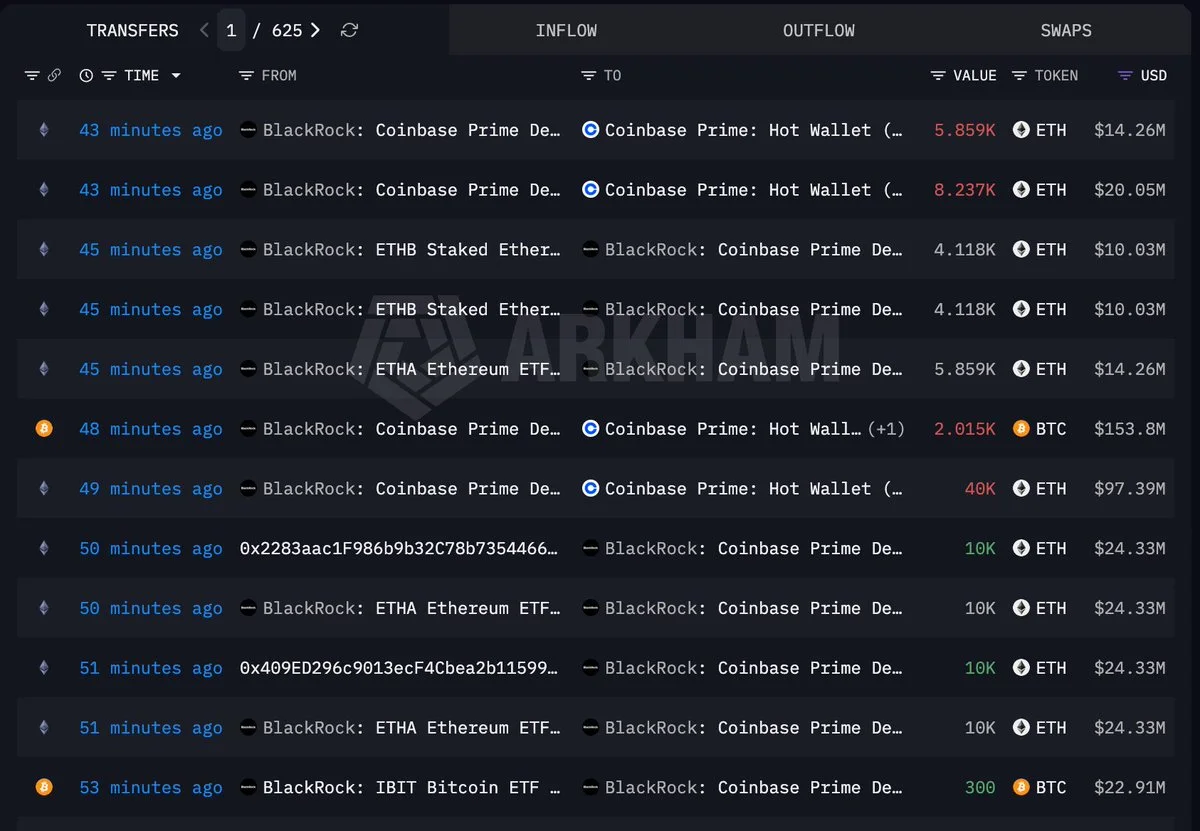This screenshot has width=1200, height=831.
Task: Switch to the OUTFLOW tab
Action: click(819, 30)
